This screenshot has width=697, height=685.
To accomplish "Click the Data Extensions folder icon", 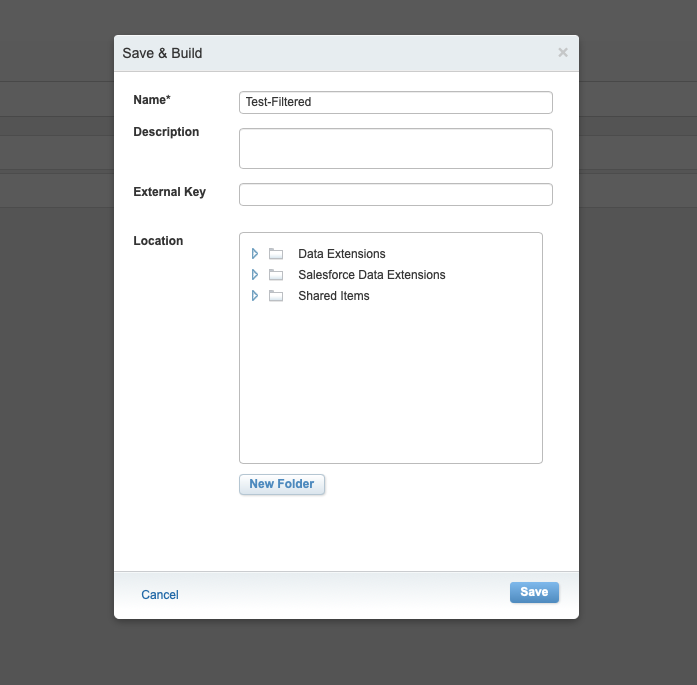I will (276, 254).
